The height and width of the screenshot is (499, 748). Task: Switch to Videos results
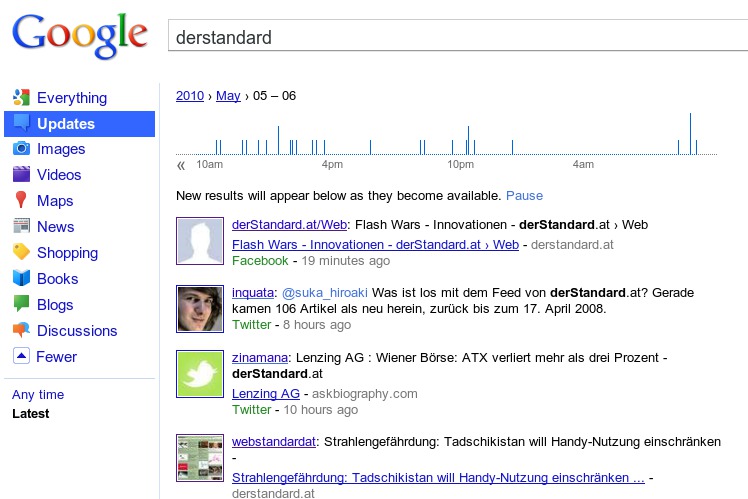click(59, 175)
